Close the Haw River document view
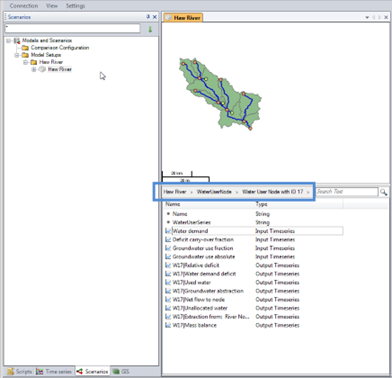The image size is (392, 378). [387, 18]
